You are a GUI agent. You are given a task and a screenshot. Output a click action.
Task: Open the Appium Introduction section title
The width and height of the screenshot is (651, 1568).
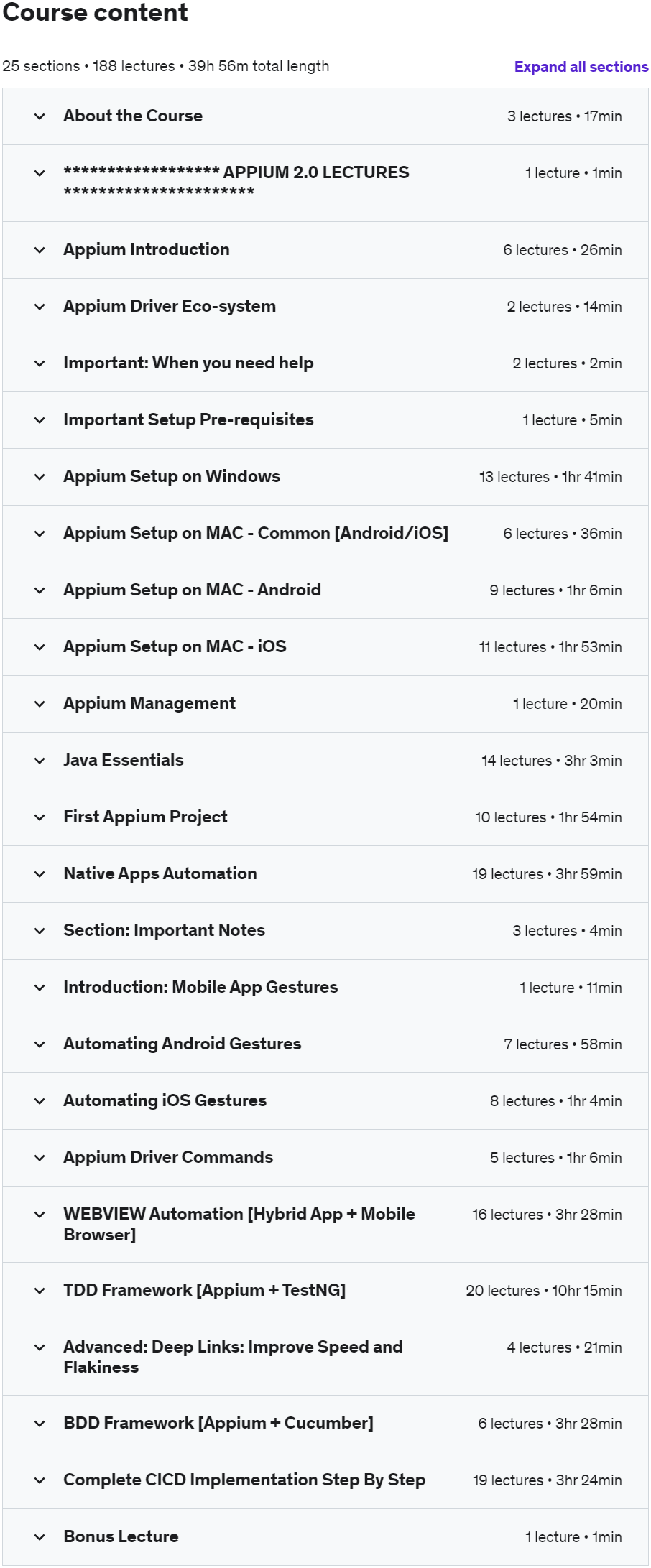[147, 249]
